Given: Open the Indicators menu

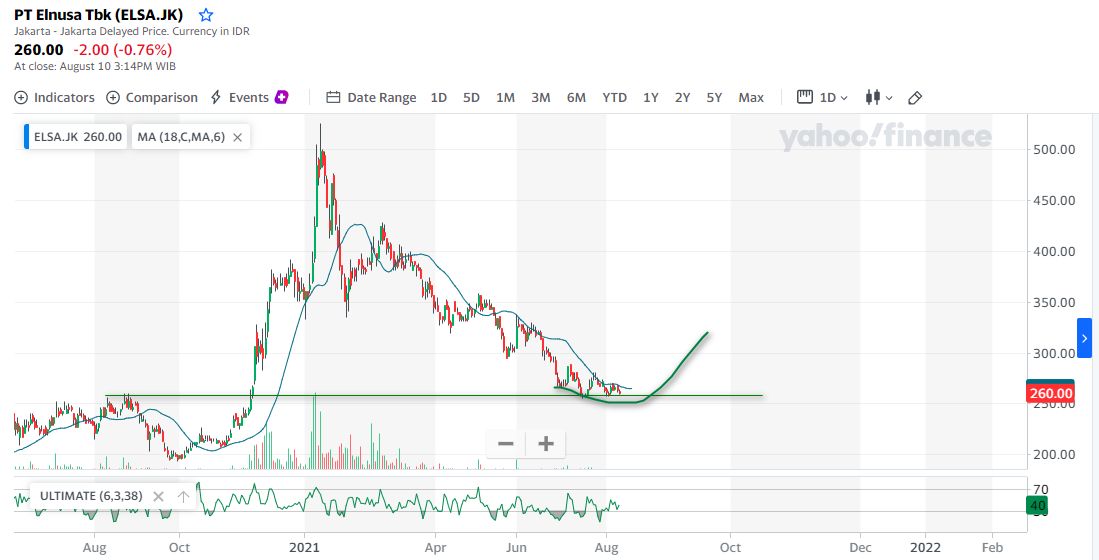Looking at the screenshot, I should click(55, 97).
